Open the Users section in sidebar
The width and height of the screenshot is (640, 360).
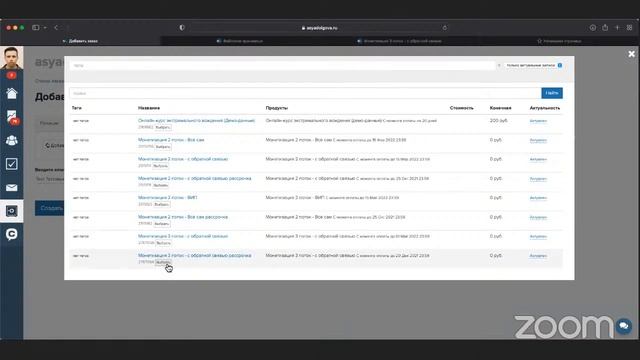click(x=11, y=140)
